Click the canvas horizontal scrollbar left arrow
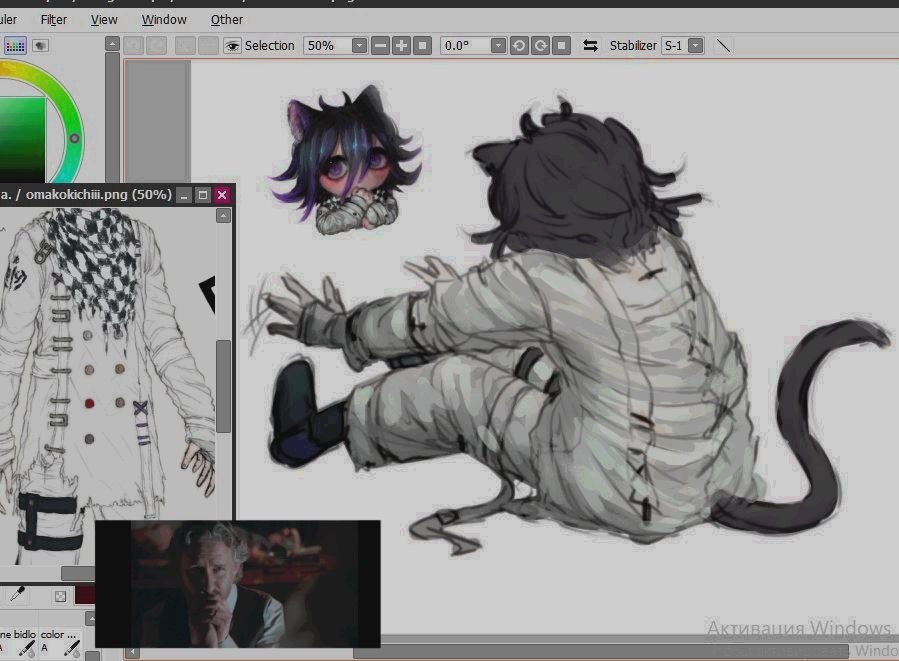 coord(132,652)
